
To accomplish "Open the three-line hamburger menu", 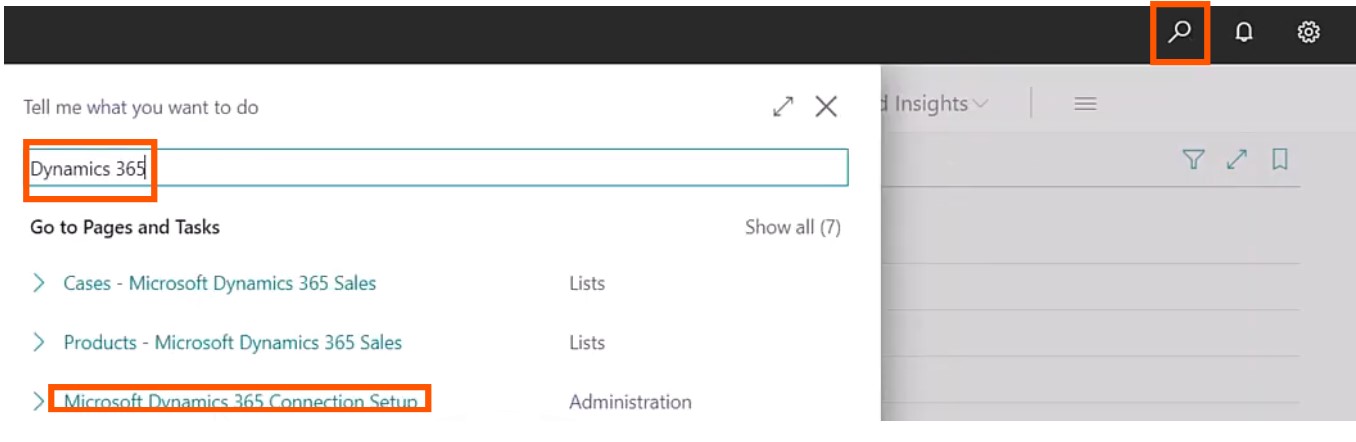I will coord(1086,104).
